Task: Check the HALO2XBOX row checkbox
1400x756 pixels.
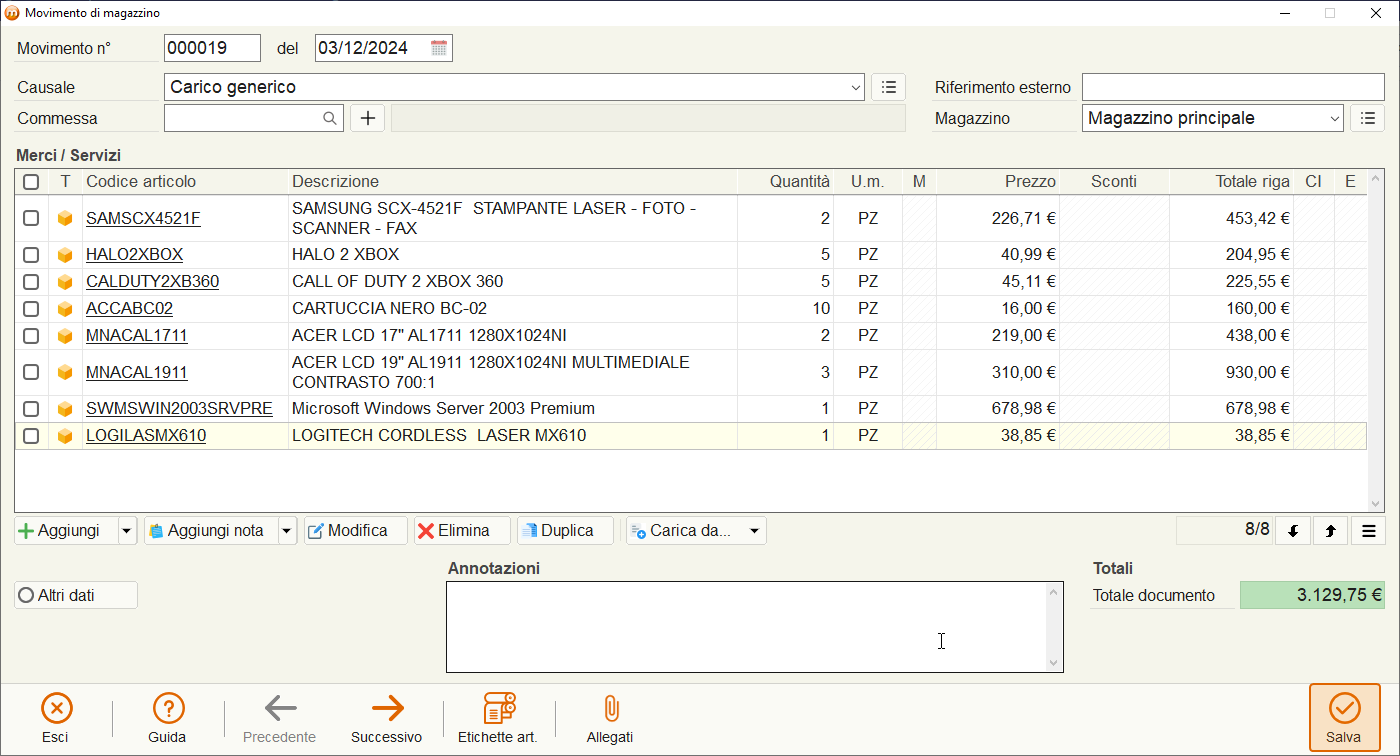Action: [31, 255]
